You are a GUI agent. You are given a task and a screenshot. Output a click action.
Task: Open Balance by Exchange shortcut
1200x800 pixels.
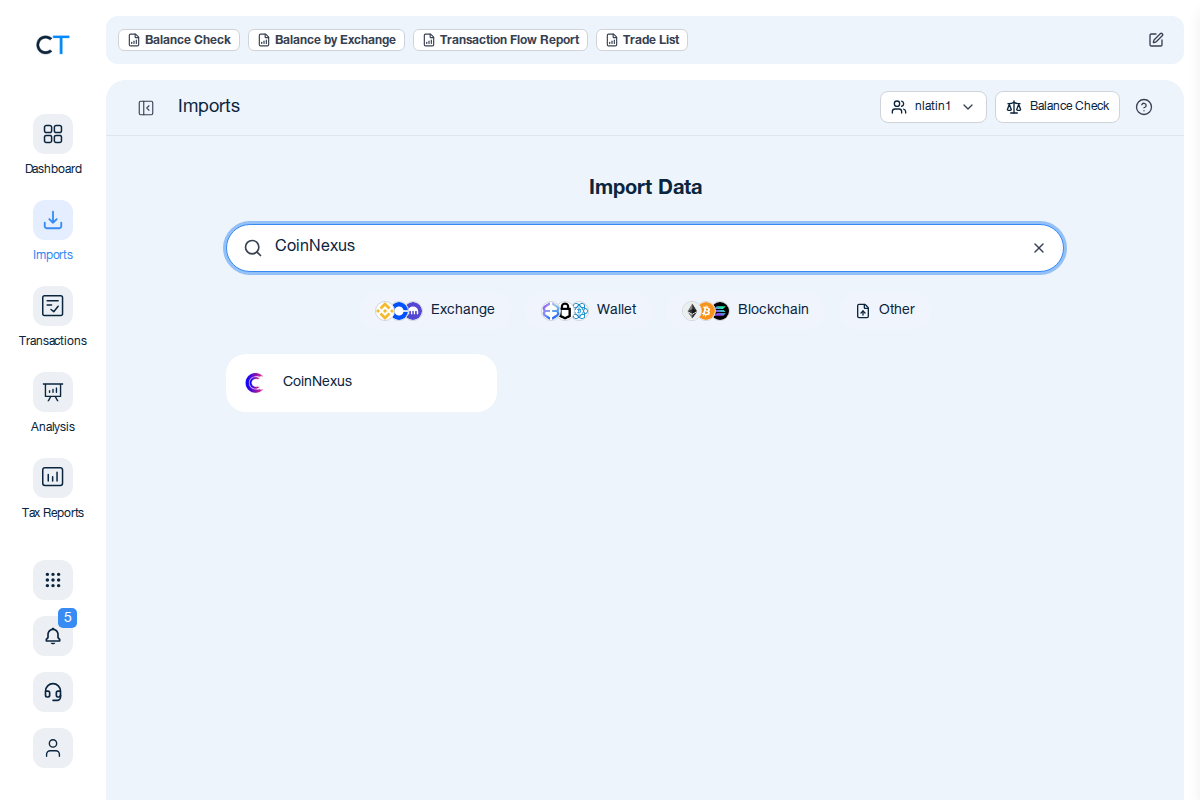tap(326, 40)
